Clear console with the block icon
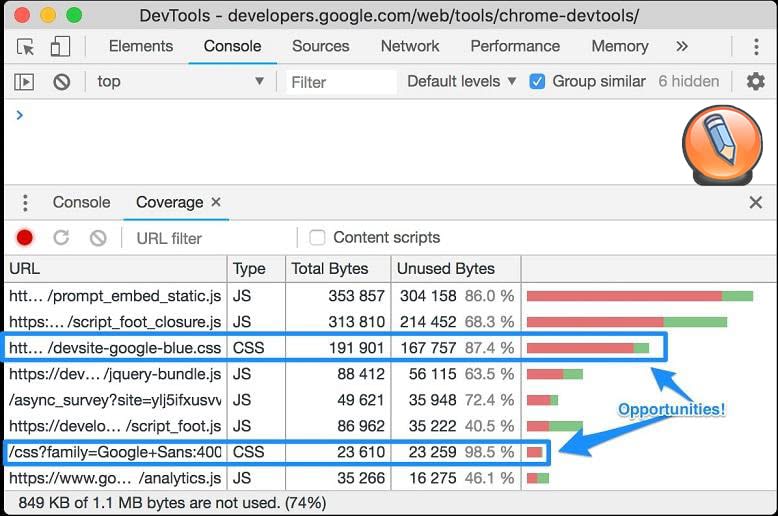Viewport: 778px width, 516px height. (x=62, y=82)
